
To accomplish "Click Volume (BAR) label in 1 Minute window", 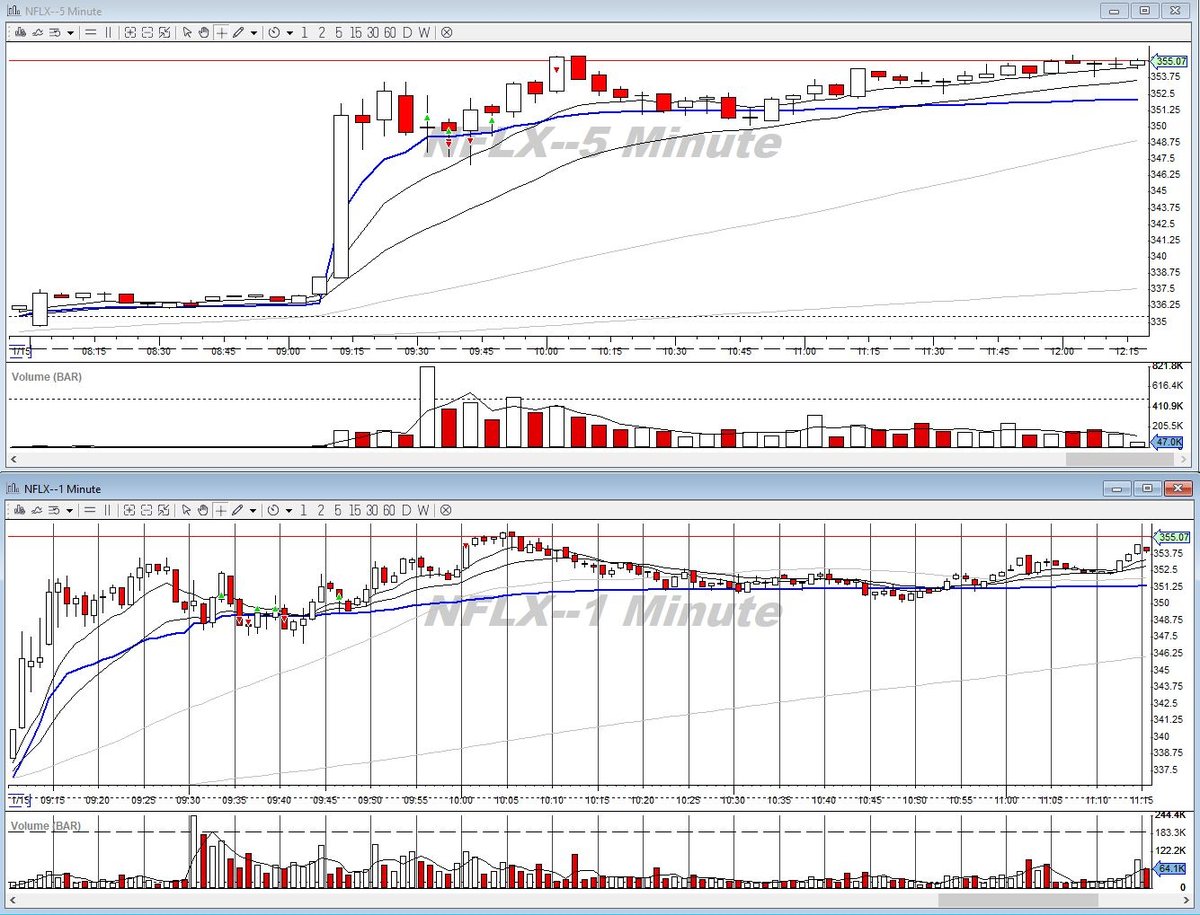I will coord(46,826).
